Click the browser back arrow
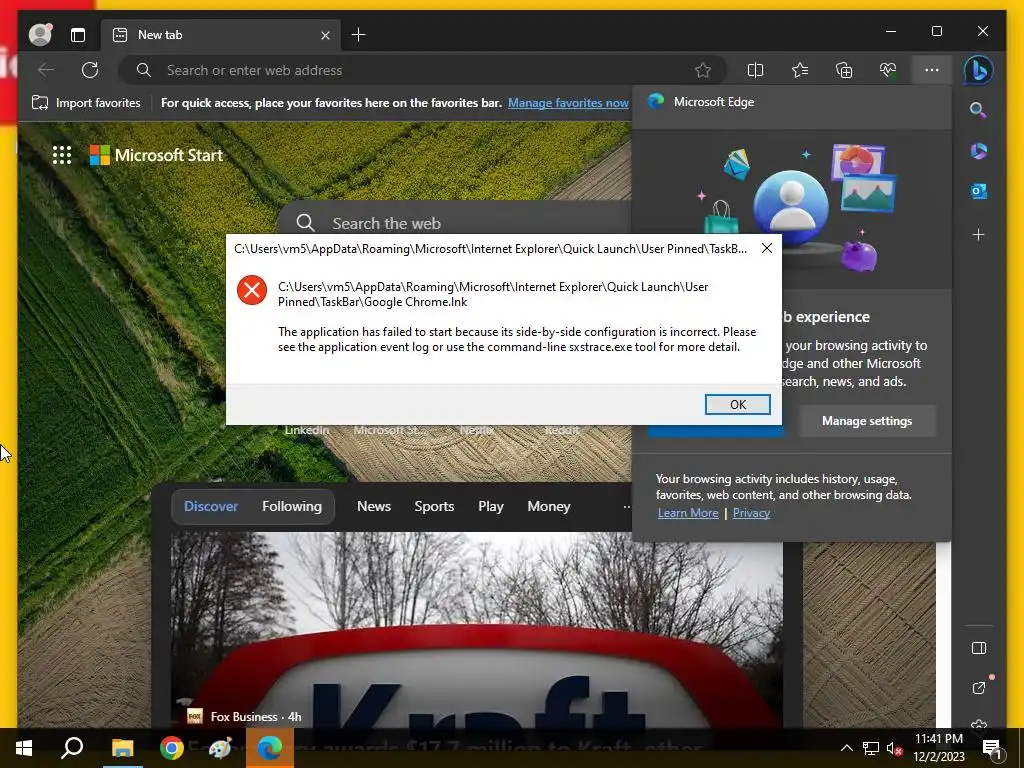The width and height of the screenshot is (1024, 768). point(46,70)
